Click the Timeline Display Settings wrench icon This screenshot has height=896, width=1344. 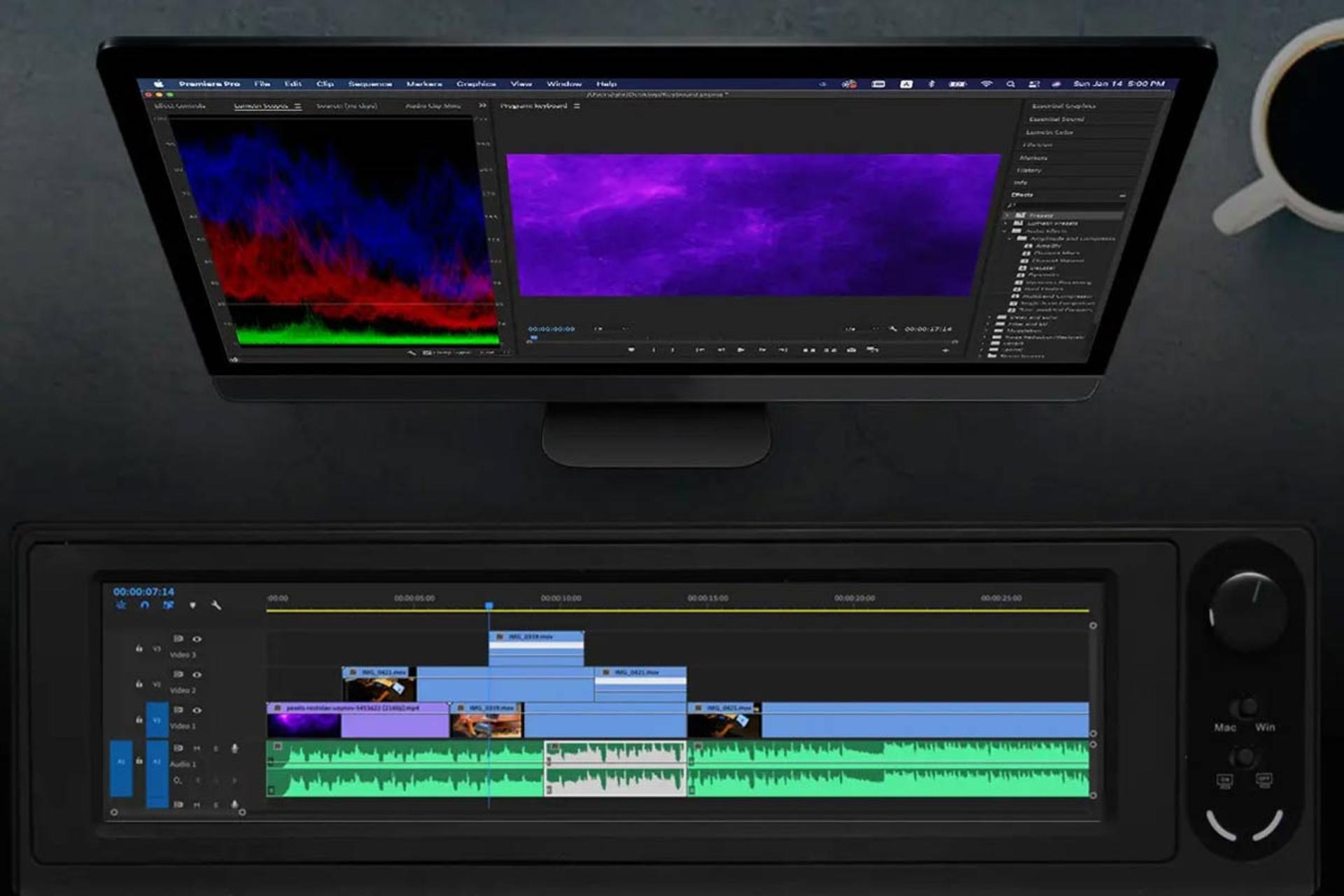point(216,605)
